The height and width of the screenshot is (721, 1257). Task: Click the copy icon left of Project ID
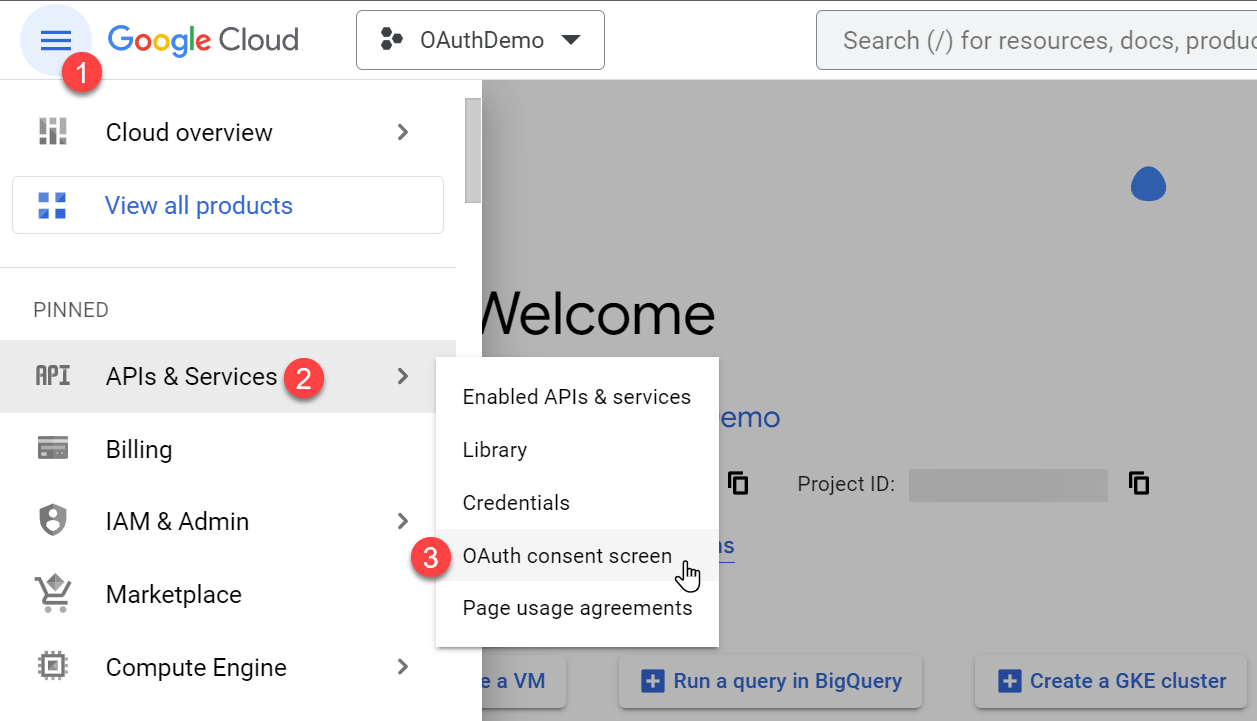pyautogui.click(x=738, y=484)
